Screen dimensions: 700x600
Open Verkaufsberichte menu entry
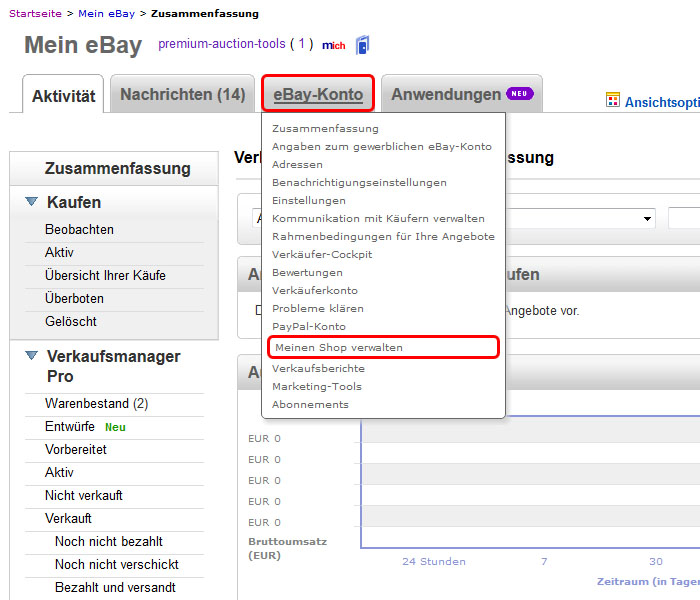(x=318, y=368)
